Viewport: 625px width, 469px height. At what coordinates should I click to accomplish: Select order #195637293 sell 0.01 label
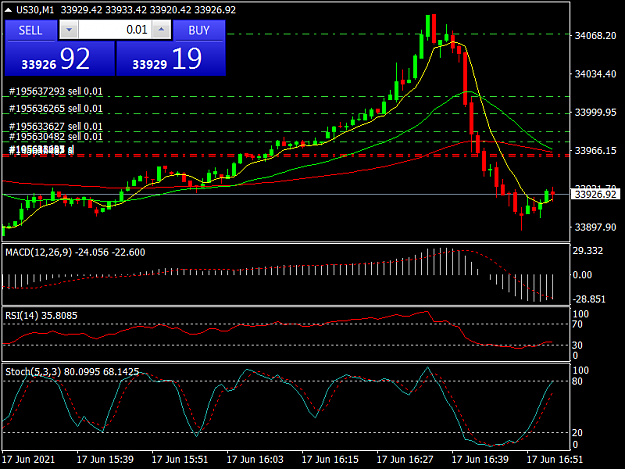pyautogui.click(x=56, y=91)
